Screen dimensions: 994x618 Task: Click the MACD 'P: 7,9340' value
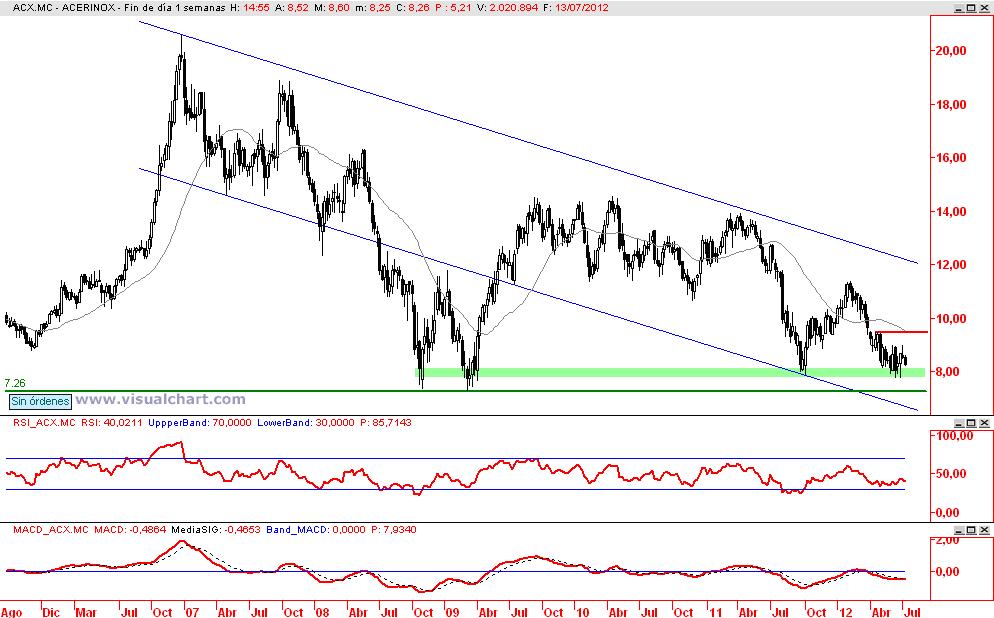coord(394,529)
